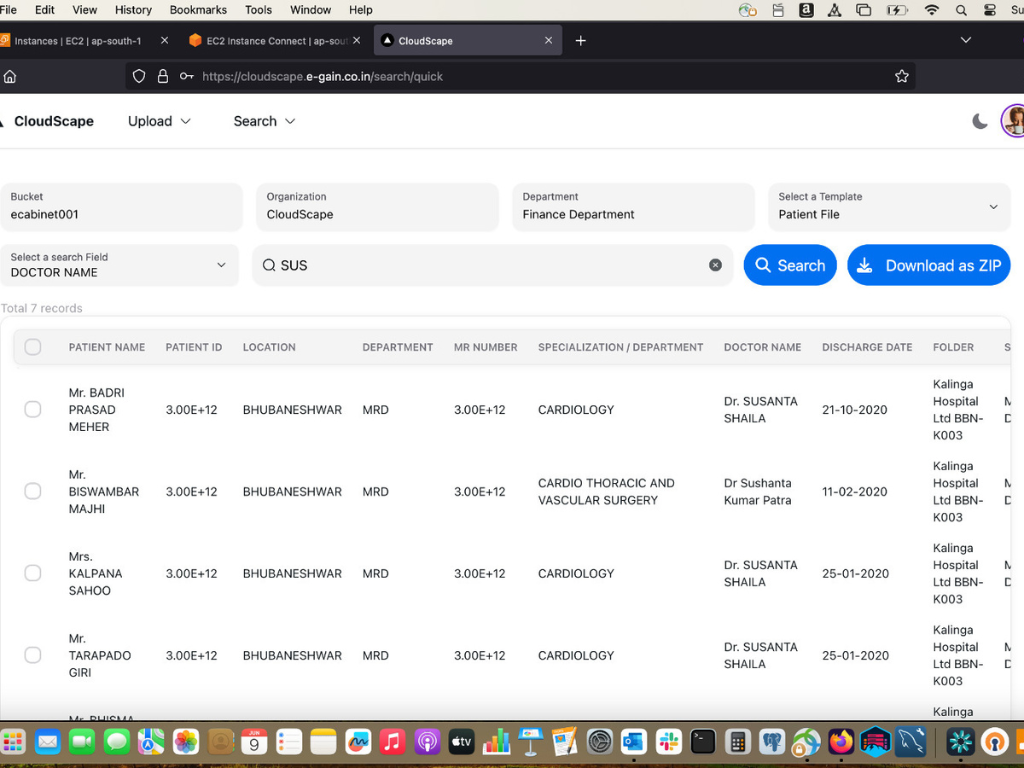This screenshot has width=1024, height=768.
Task: Select the discharge date 11-02-2020
Action: (x=854, y=491)
